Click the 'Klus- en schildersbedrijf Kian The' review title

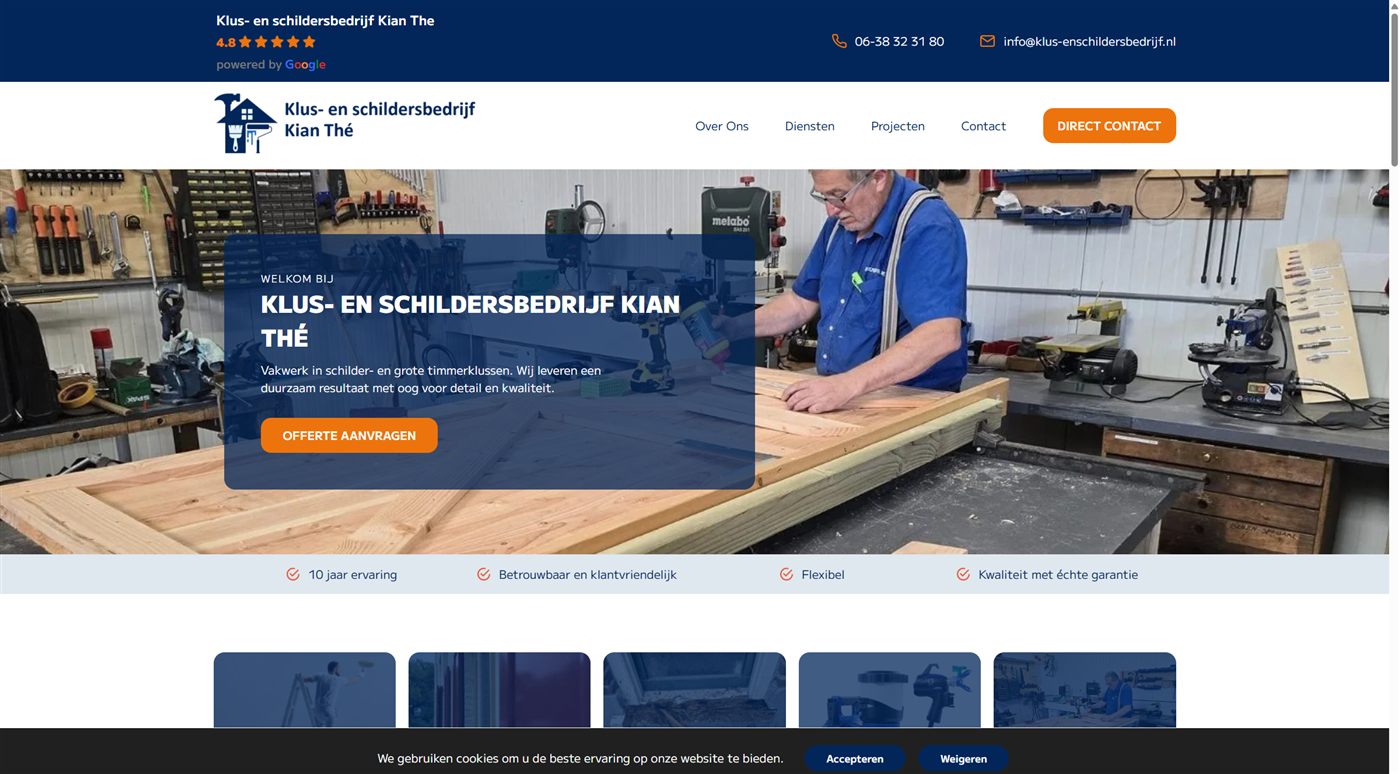(325, 20)
